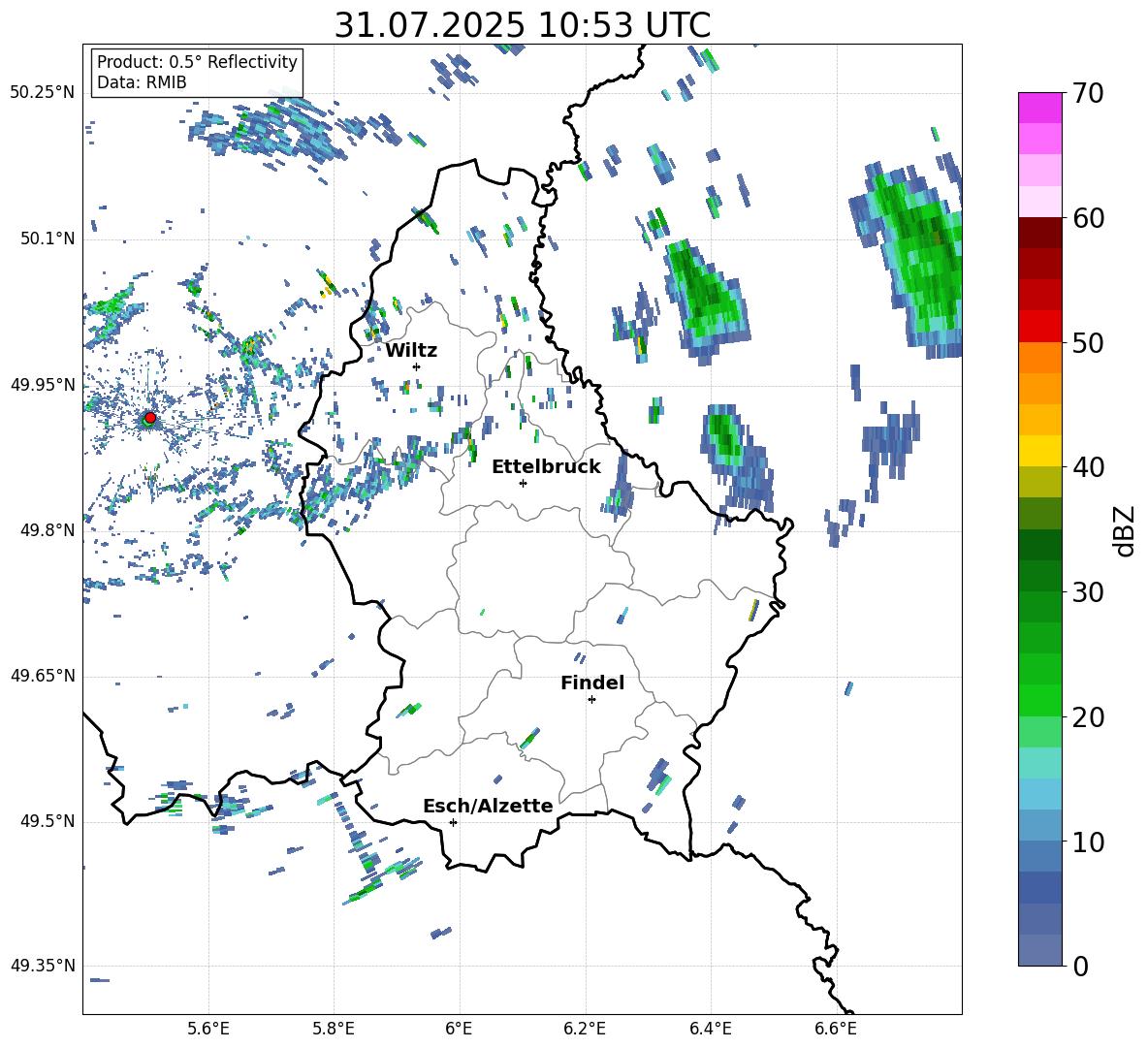Click the red radar site marker
This screenshot has width=1148, height=1048.
click(150, 418)
